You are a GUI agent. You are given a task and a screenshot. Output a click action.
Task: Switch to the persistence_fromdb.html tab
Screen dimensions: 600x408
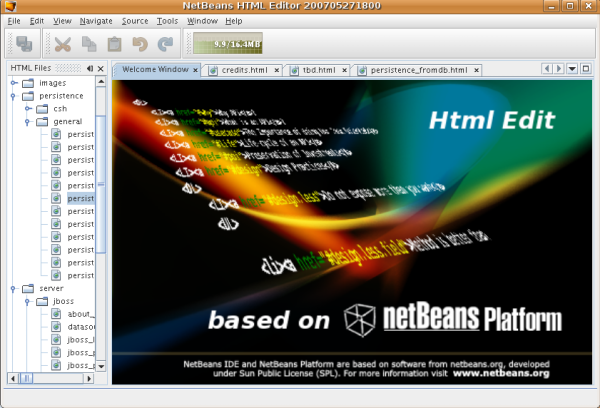click(x=419, y=70)
